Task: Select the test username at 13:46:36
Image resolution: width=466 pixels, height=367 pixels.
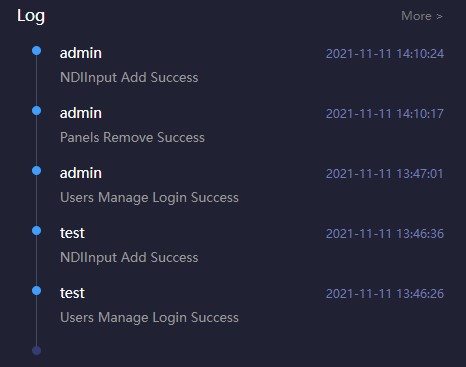Action: pos(72,233)
